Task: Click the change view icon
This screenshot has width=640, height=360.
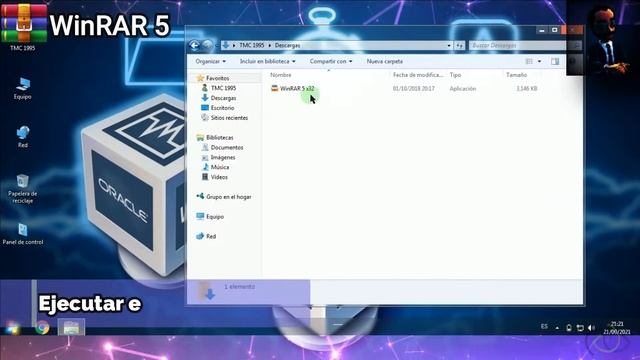Action: [x=529, y=61]
